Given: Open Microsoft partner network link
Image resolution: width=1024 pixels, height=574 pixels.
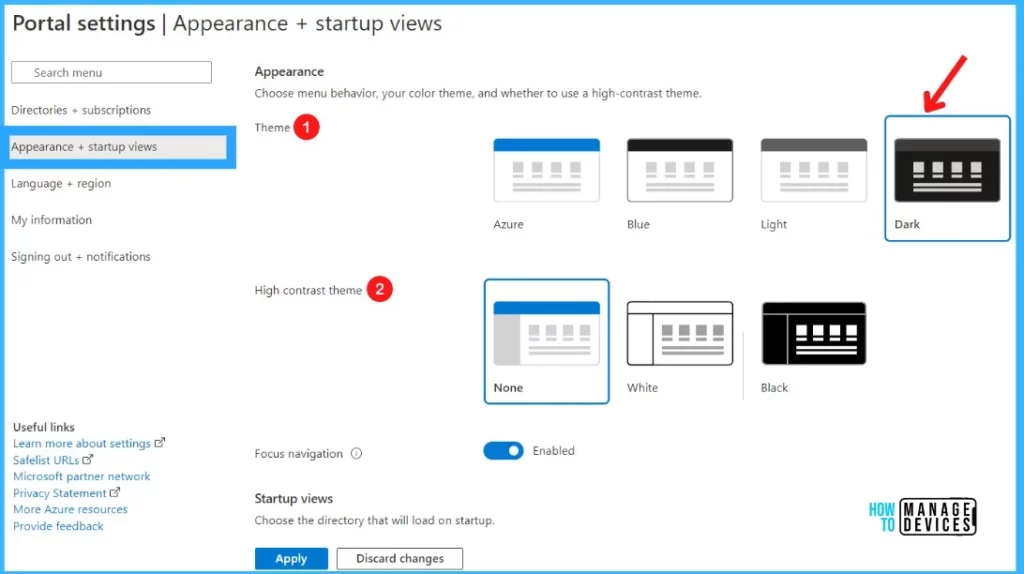Looking at the screenshot, I should (x=82, y=476).
